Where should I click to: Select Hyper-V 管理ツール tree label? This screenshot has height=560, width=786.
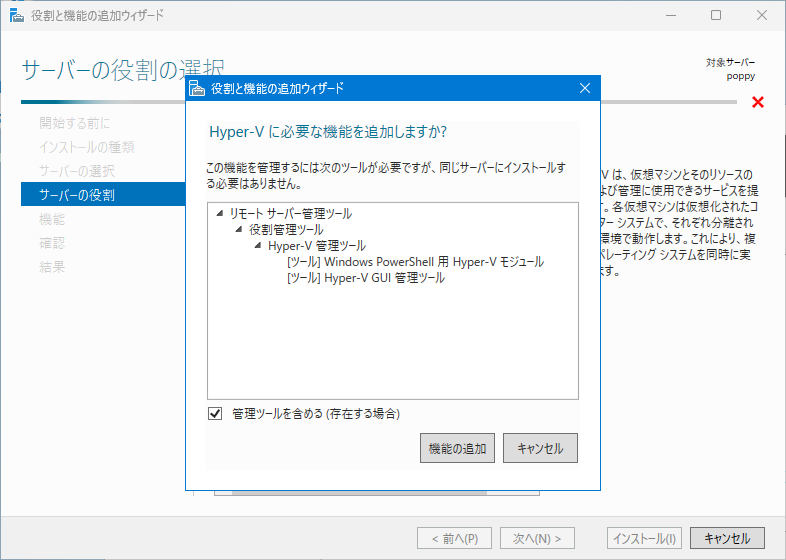point(317,246)
